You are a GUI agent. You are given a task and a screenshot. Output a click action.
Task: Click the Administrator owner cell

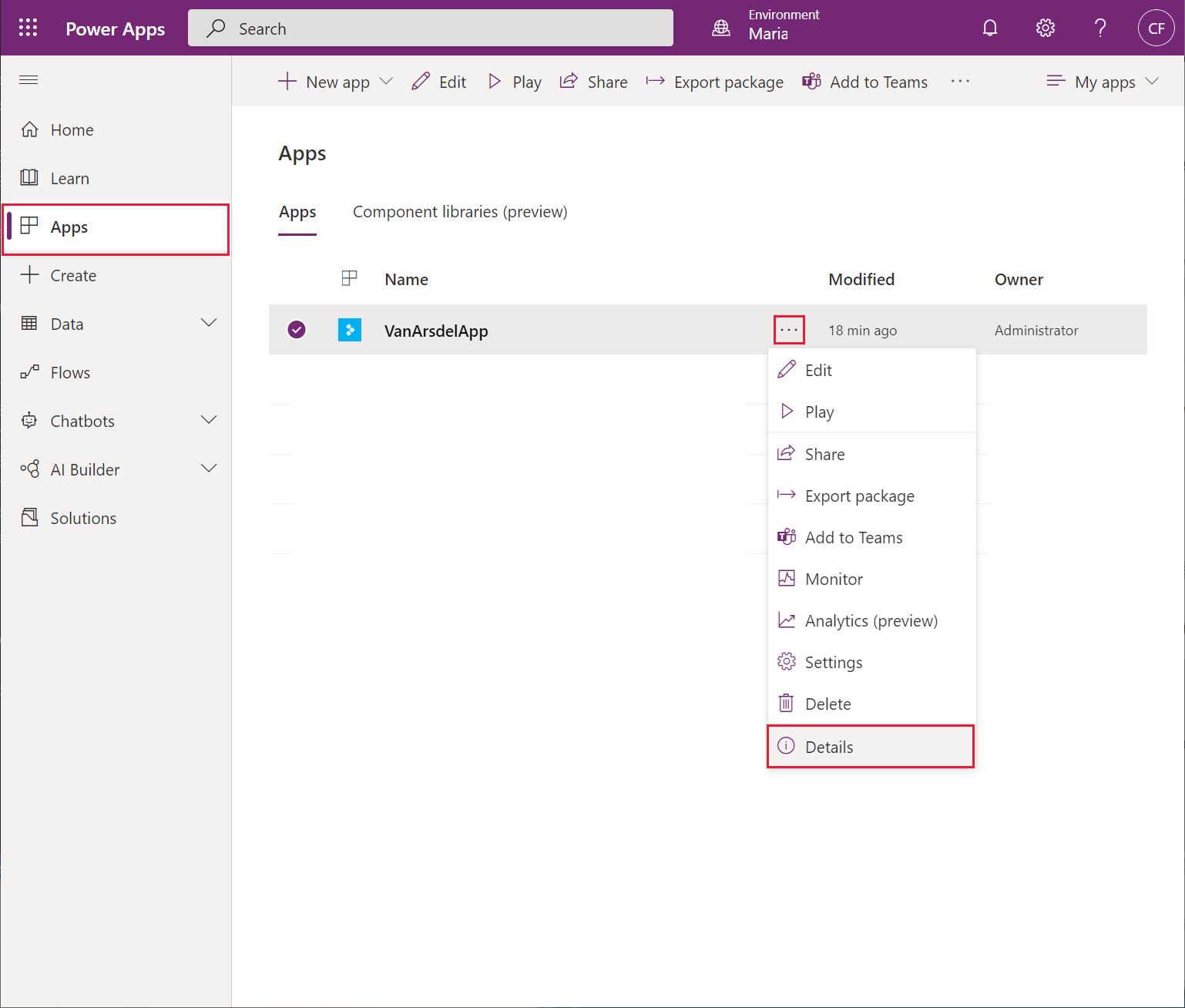(1036, 330)
